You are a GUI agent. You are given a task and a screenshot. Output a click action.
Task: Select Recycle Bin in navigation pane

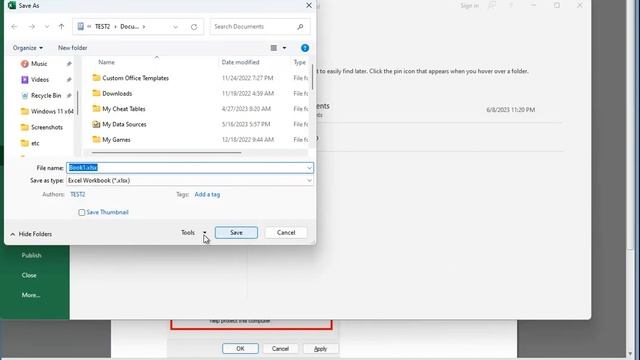tap(46, 96)
